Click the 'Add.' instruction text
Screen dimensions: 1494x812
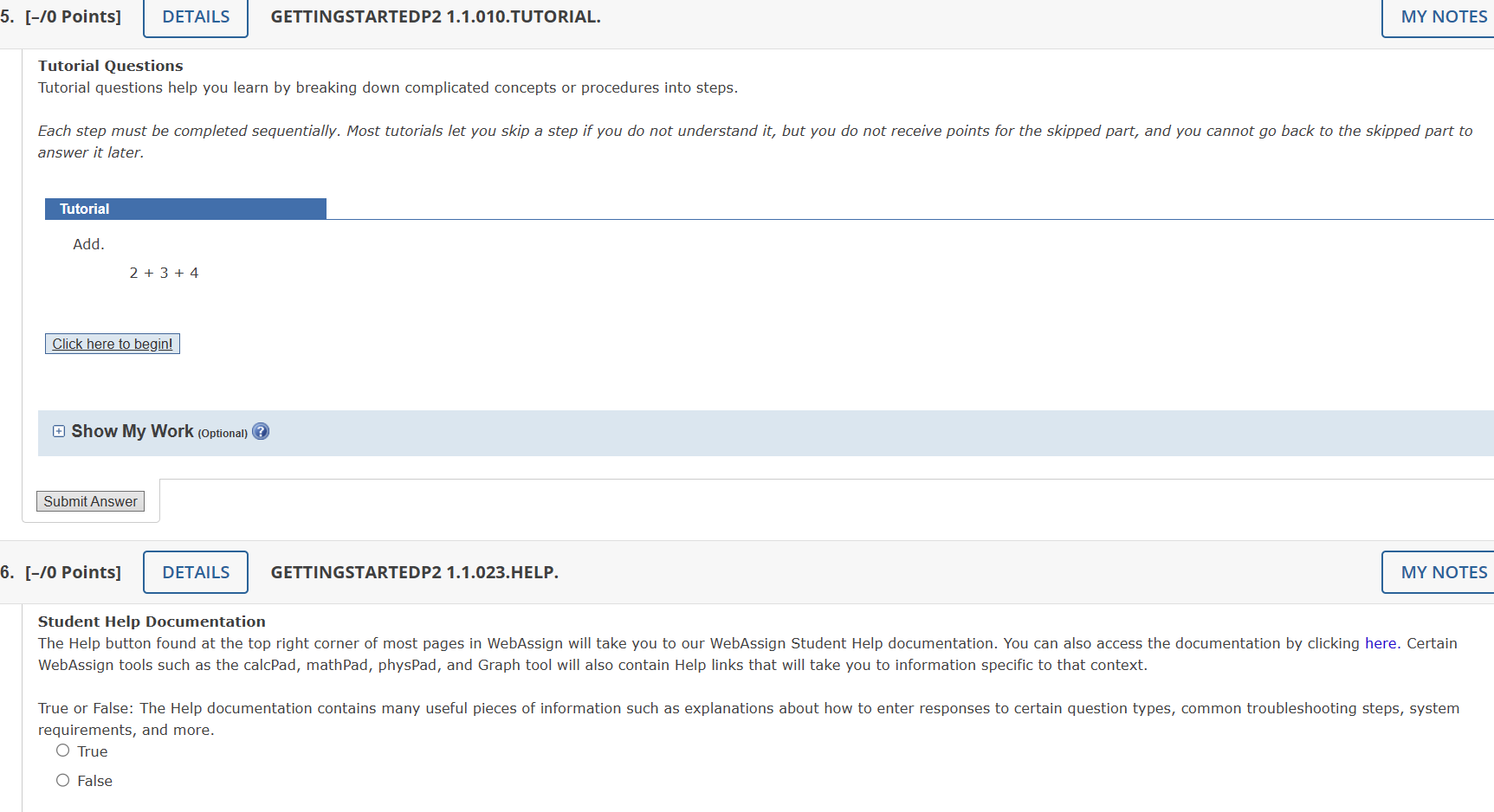[x=88, y=244]
